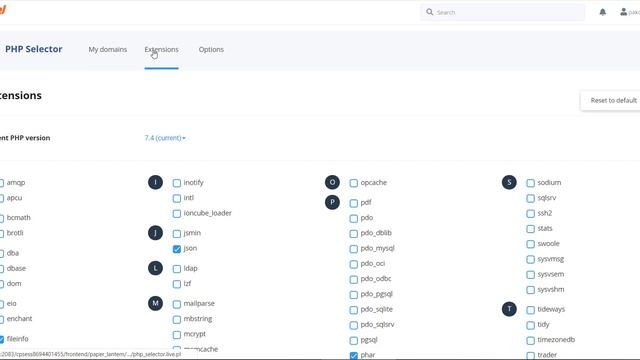The width and height of the screenshot is (640, 360).
Task: Enable the pdo_pgsql checkbox
Action: click(353, 295)
